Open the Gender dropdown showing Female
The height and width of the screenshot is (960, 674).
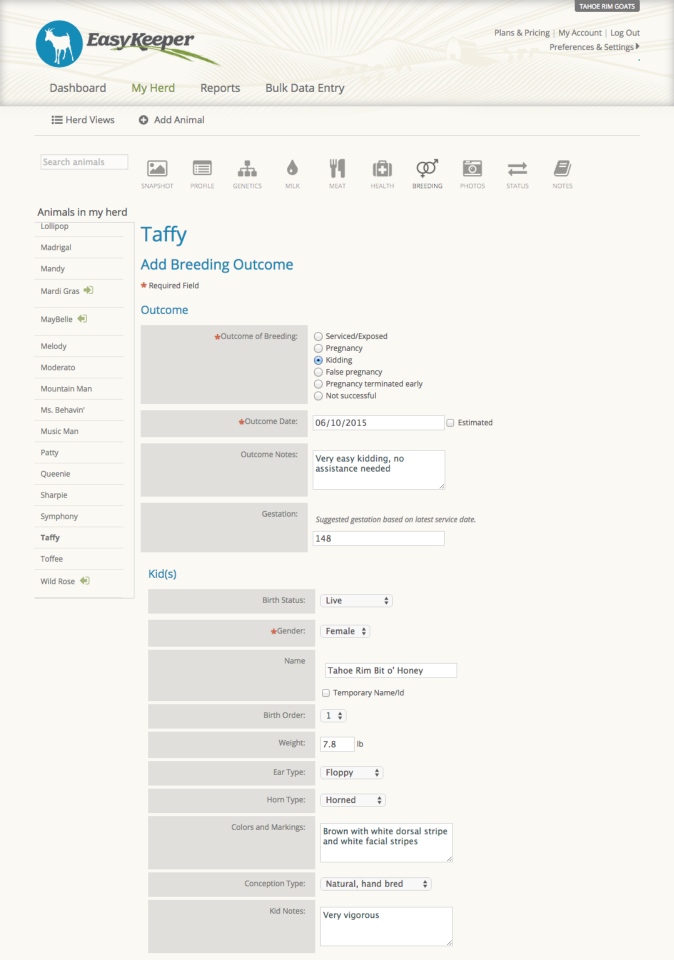[345, 631]
